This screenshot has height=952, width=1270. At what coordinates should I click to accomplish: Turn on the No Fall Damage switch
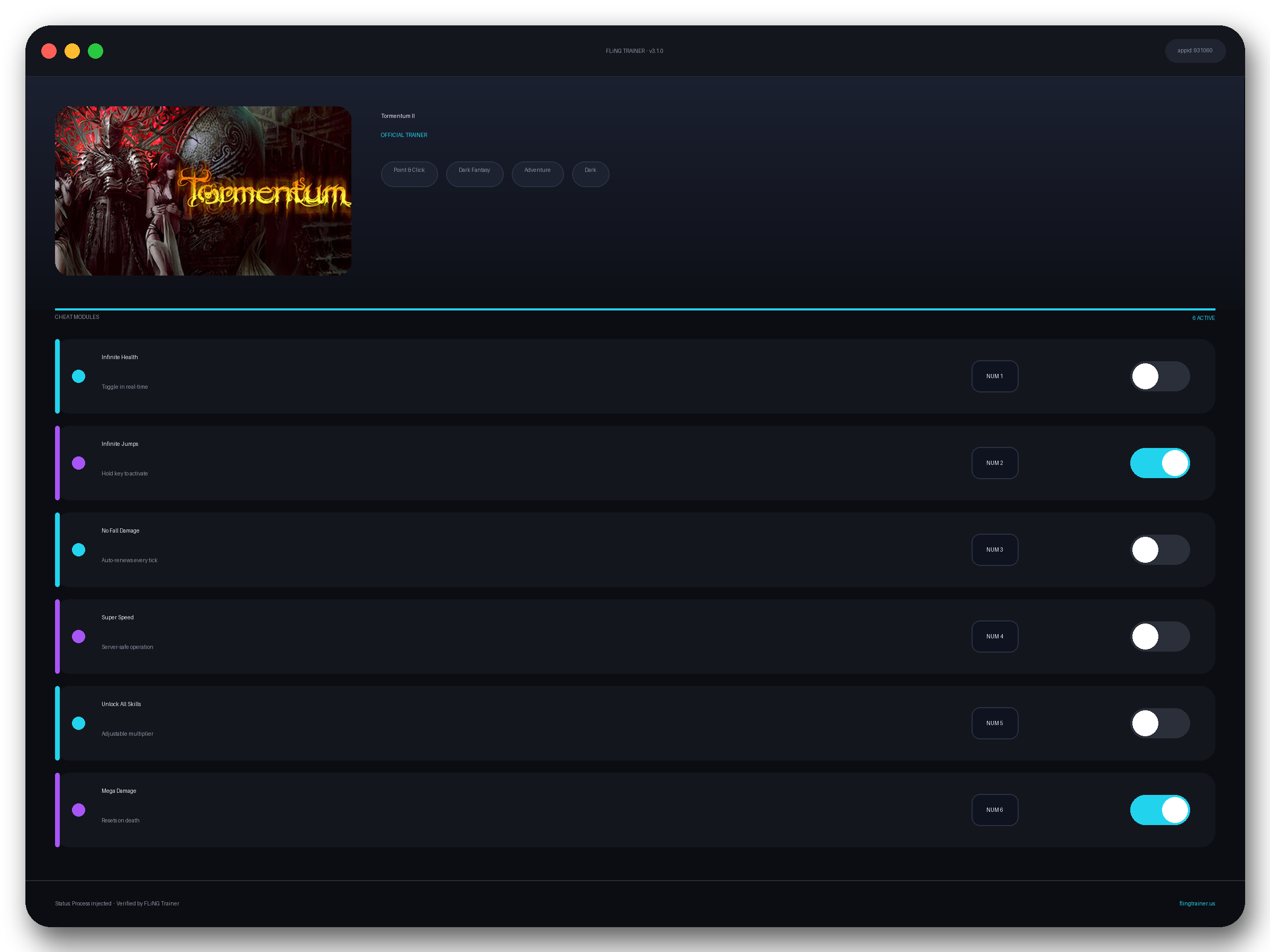(1160, 550)
